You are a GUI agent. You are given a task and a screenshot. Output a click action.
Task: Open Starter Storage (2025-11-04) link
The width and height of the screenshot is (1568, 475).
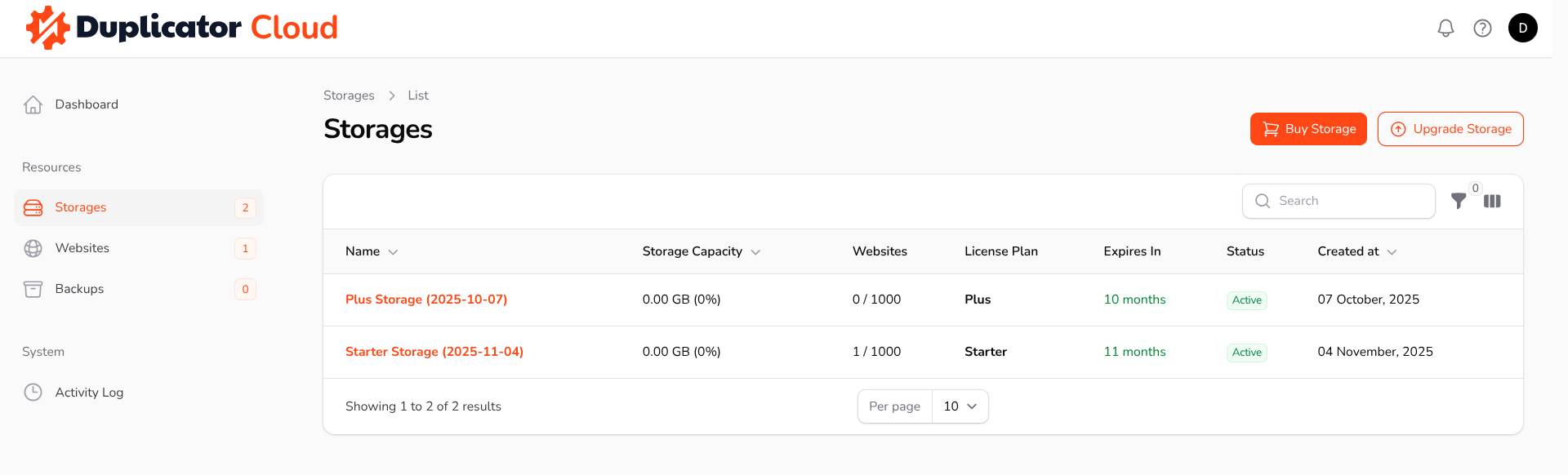[x=434, y=352]
